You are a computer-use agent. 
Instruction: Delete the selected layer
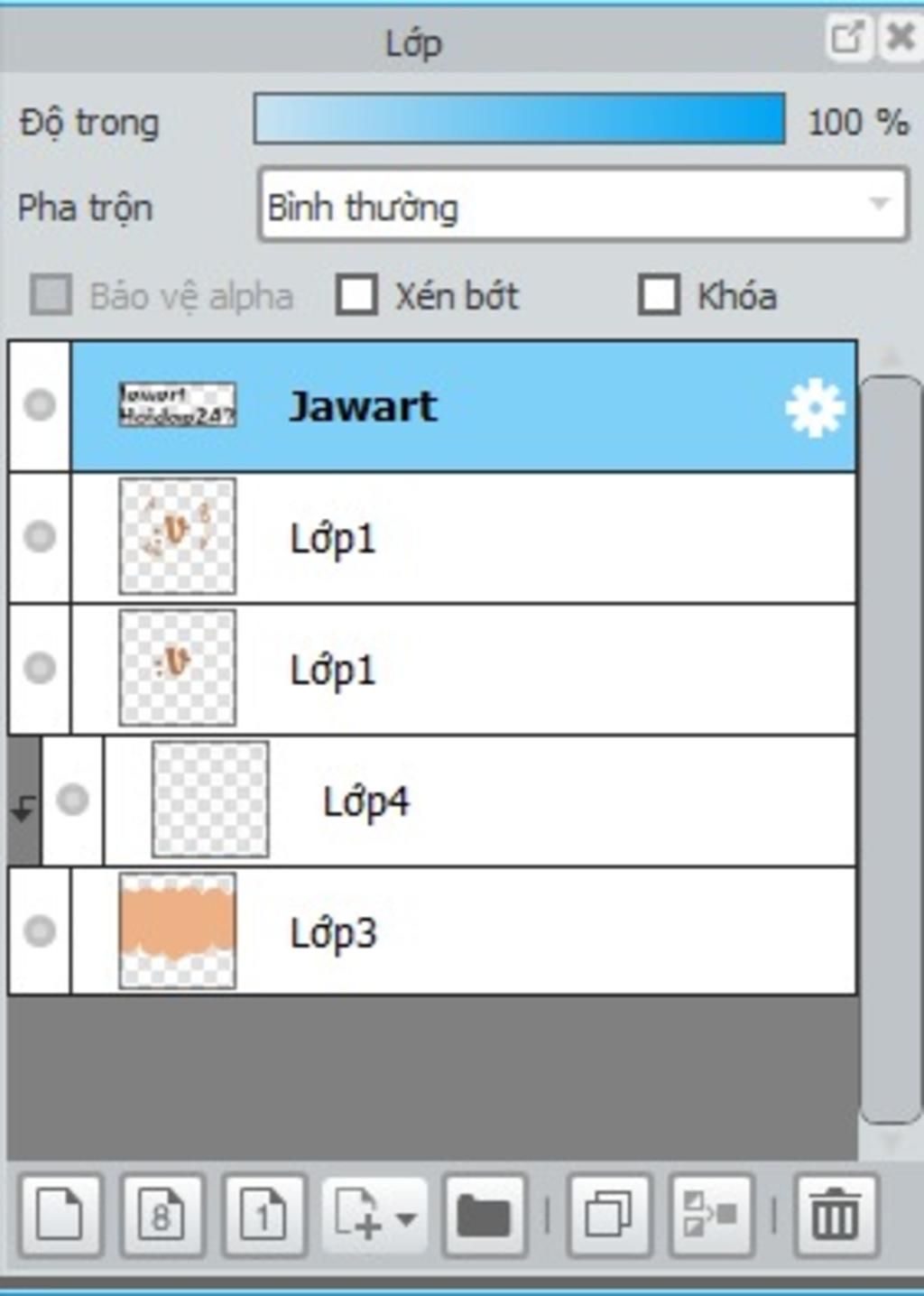coord(836,1215)
